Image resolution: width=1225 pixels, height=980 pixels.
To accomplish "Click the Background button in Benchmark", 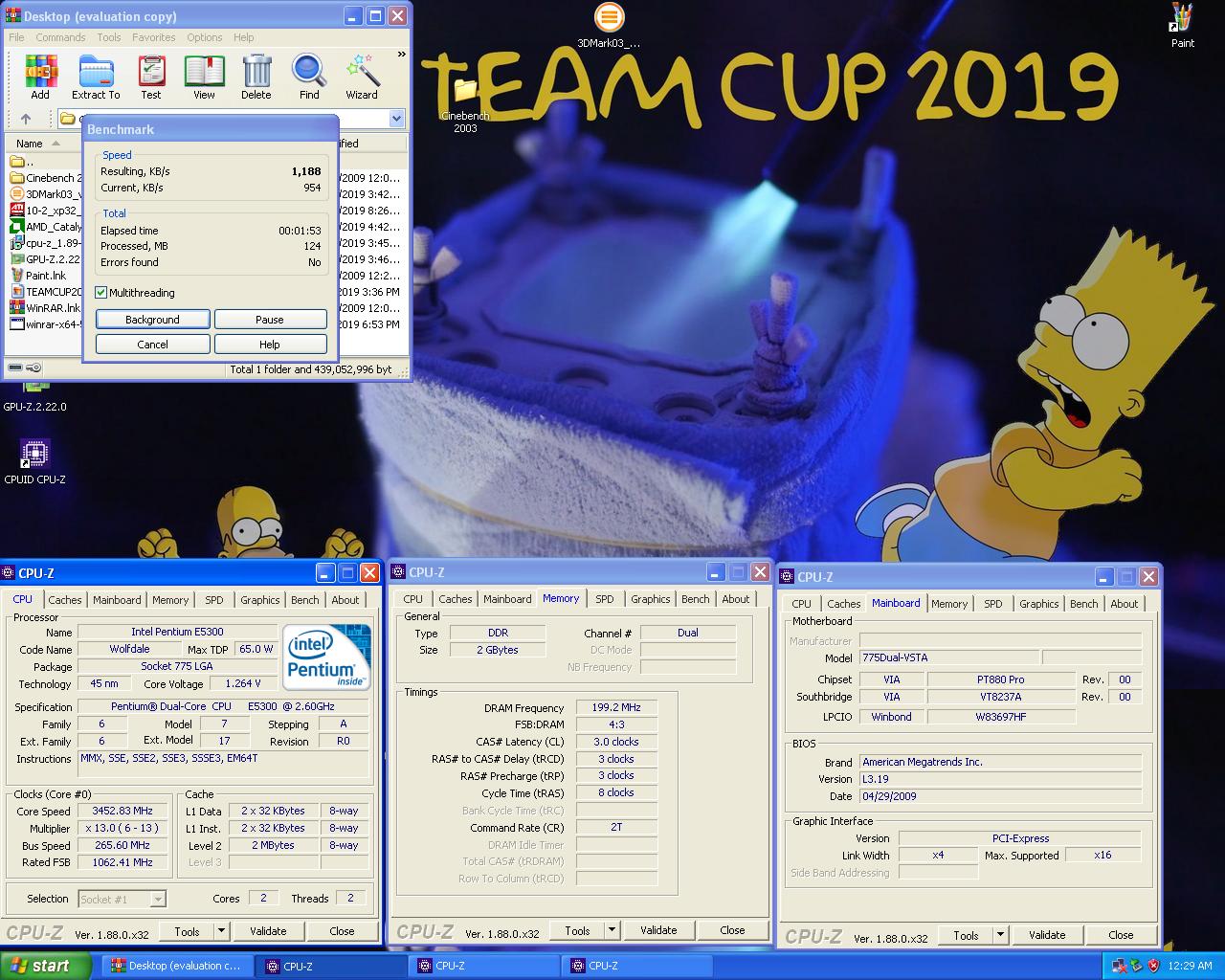I will pyautogui.click(x=152, y=320).
